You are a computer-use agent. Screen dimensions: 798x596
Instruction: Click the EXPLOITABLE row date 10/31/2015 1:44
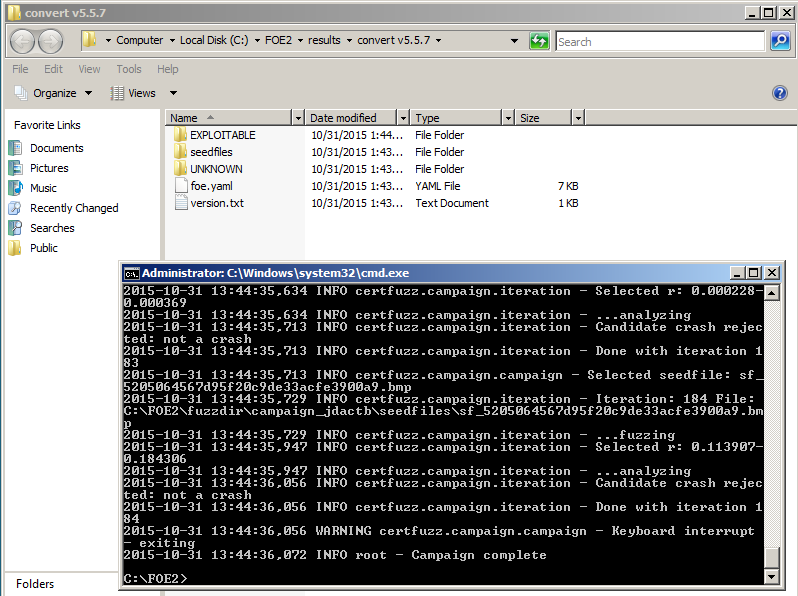click(357, 135)
